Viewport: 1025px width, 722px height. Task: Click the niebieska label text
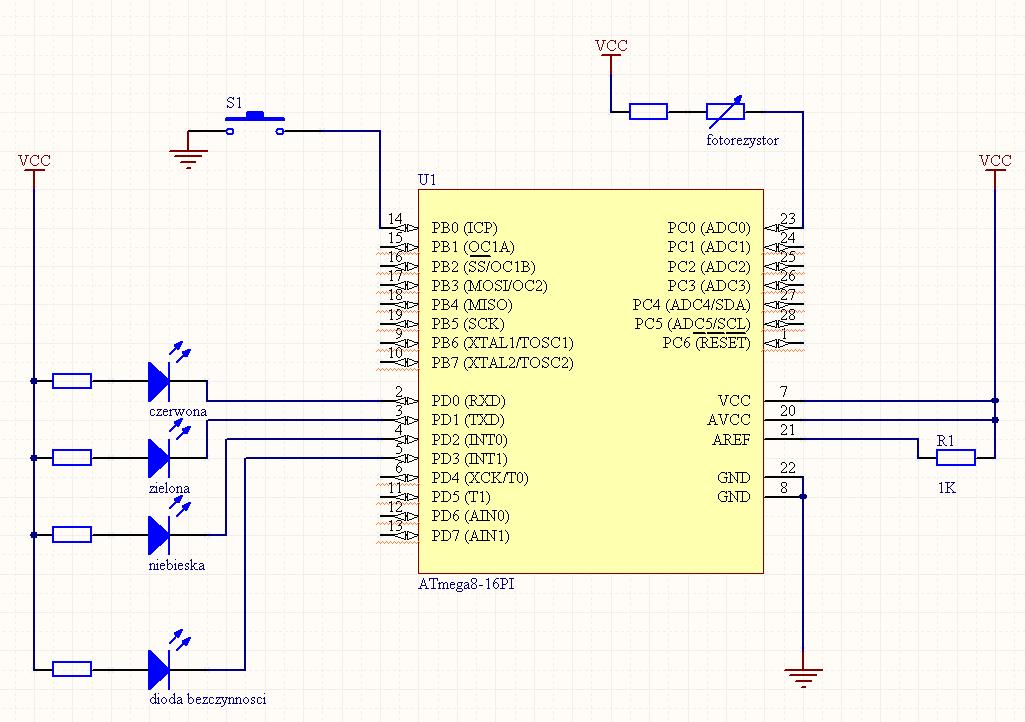click(x=176, y=565)
